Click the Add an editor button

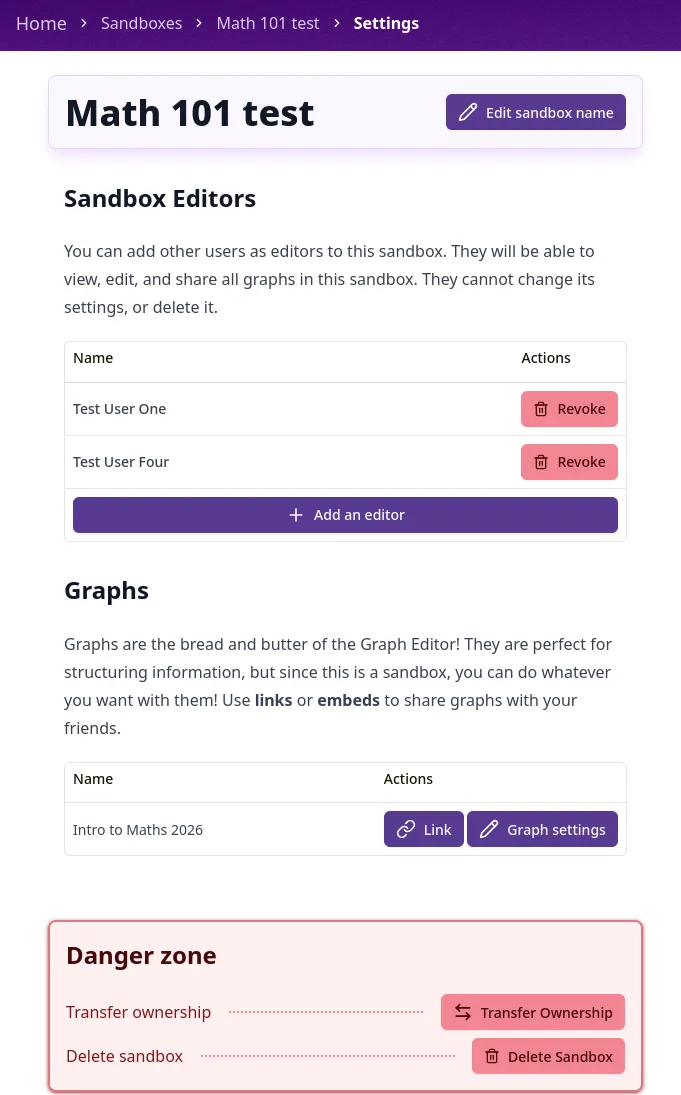pyautogui.click(x=345, y=515)
